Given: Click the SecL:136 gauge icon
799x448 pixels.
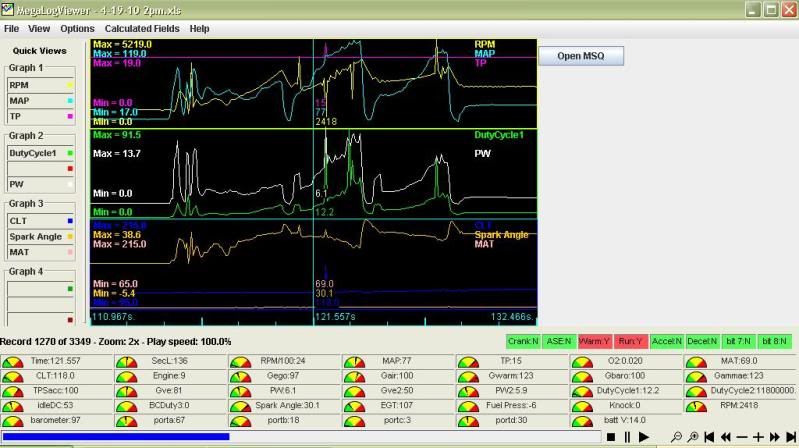Looking at the screenshot, I should click(x=126, y=362).
